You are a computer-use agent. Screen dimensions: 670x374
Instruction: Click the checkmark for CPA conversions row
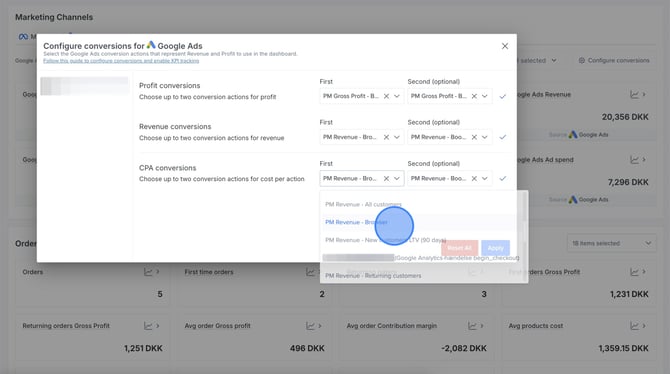pyautogui.click(x=502, y=179)
